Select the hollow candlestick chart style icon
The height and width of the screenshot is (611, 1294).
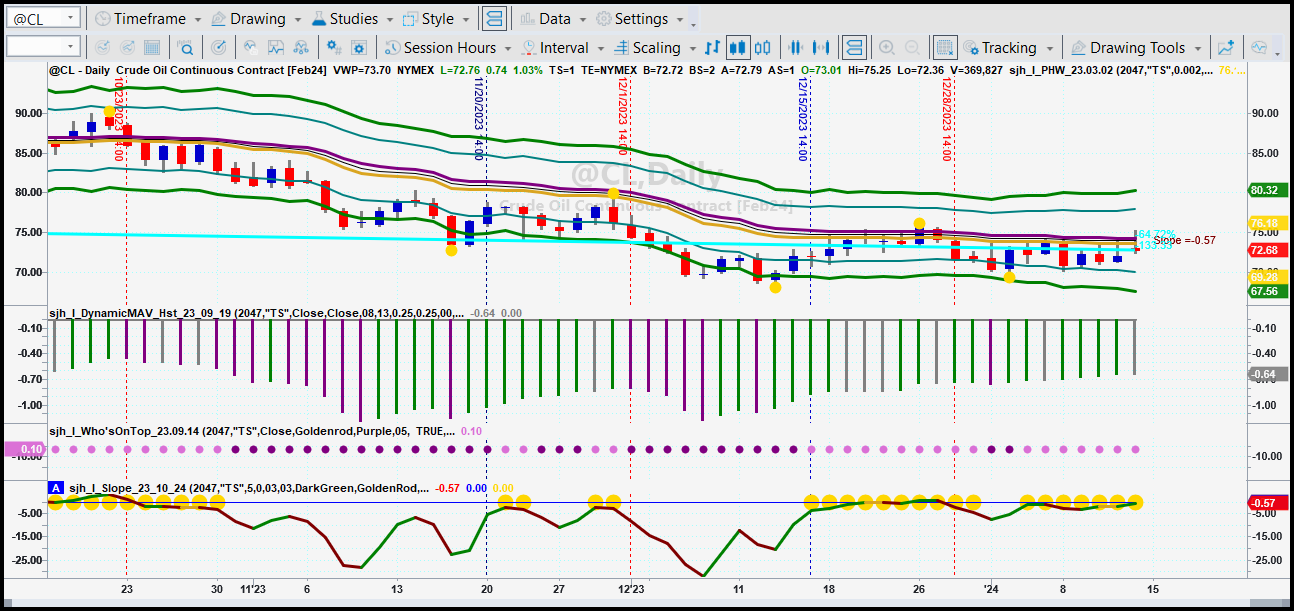click(x=764, y=47)
